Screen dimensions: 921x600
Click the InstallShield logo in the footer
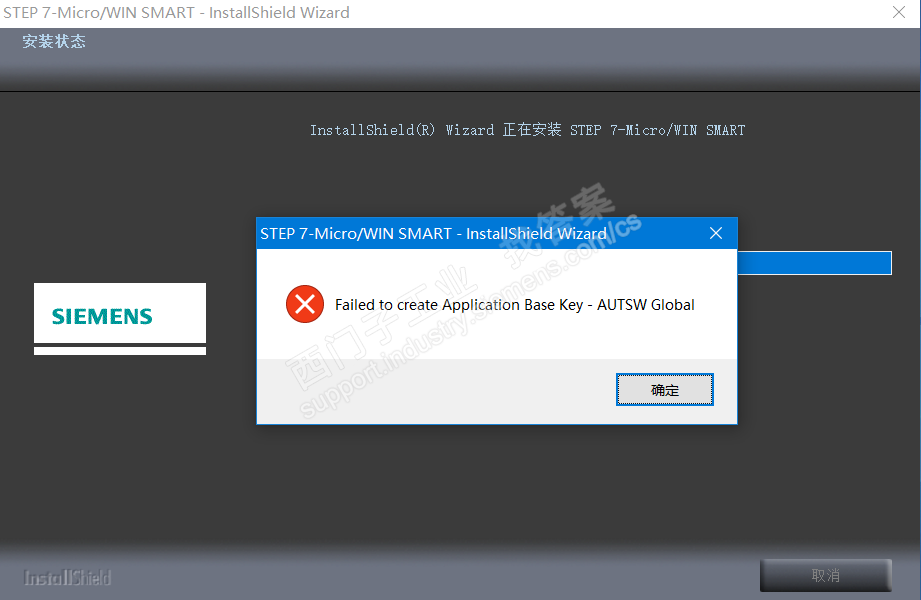(x=67, y=578)
